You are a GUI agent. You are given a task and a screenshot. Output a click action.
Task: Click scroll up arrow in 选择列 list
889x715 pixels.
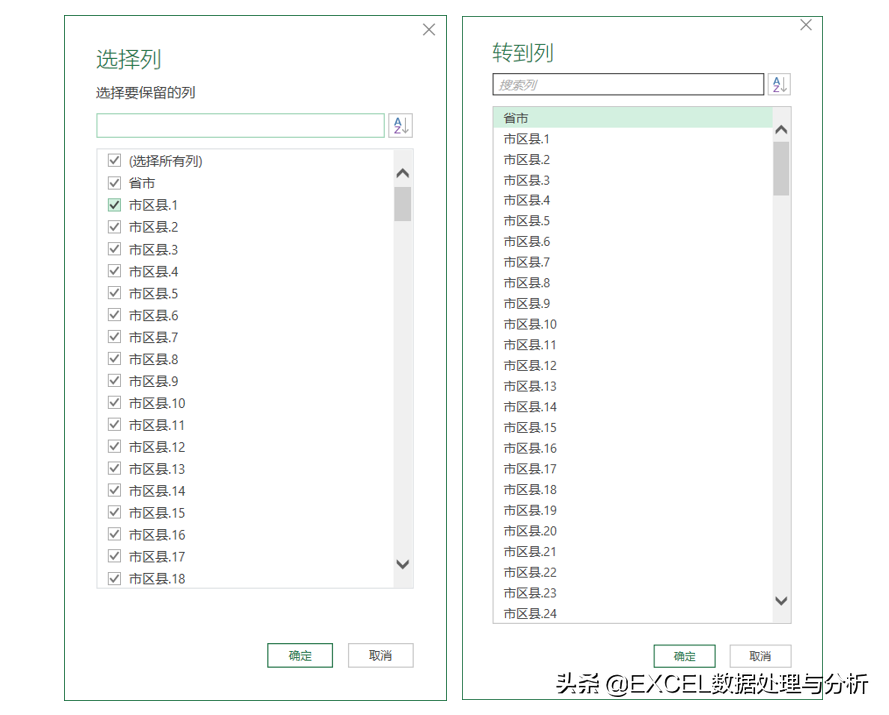pos(403,173)
